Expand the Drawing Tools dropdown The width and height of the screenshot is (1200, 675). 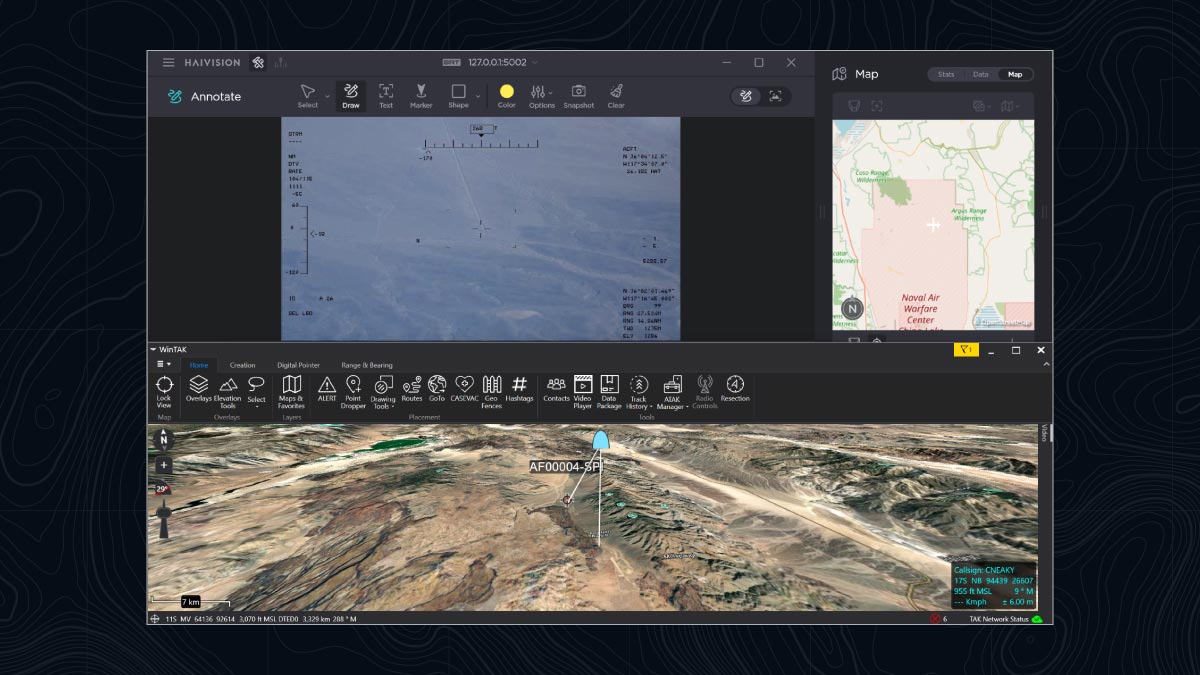383,392
